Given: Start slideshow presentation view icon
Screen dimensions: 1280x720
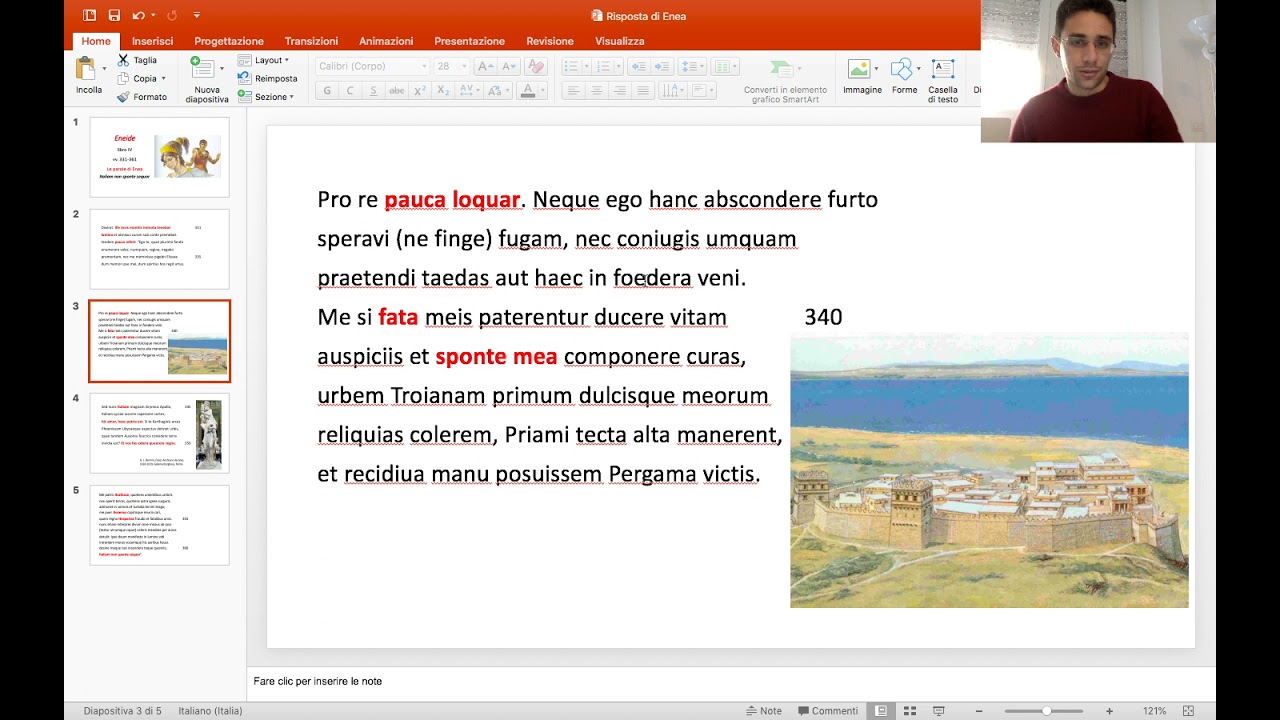Looking at the screenshot, I should [x=938, y=711].
